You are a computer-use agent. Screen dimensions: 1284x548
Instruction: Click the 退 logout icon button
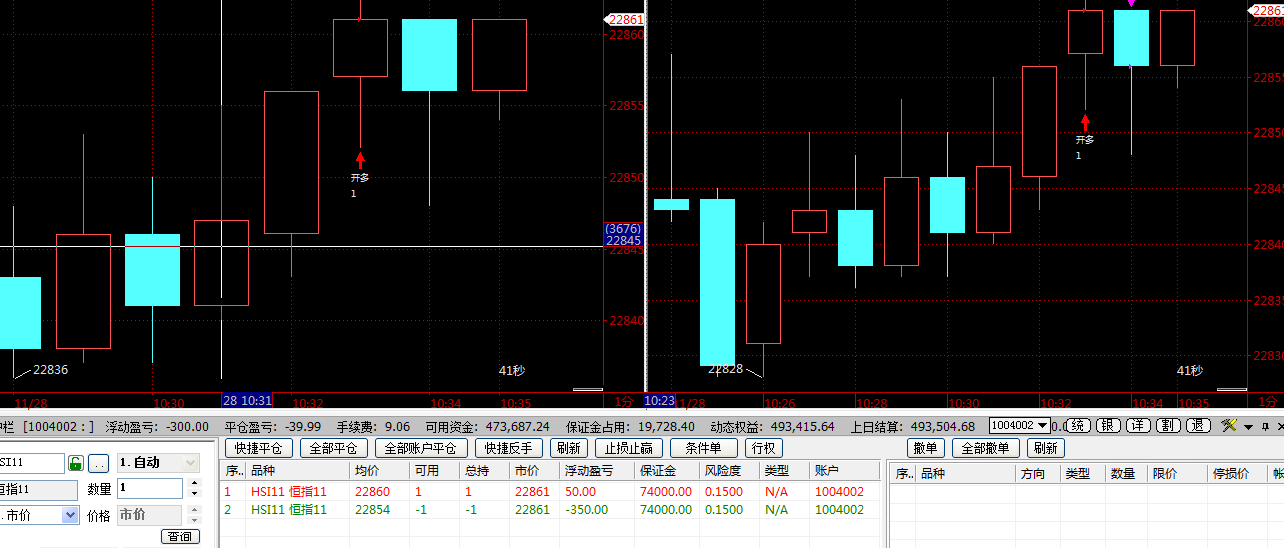pyautogui.click(x=1198, y=426)
